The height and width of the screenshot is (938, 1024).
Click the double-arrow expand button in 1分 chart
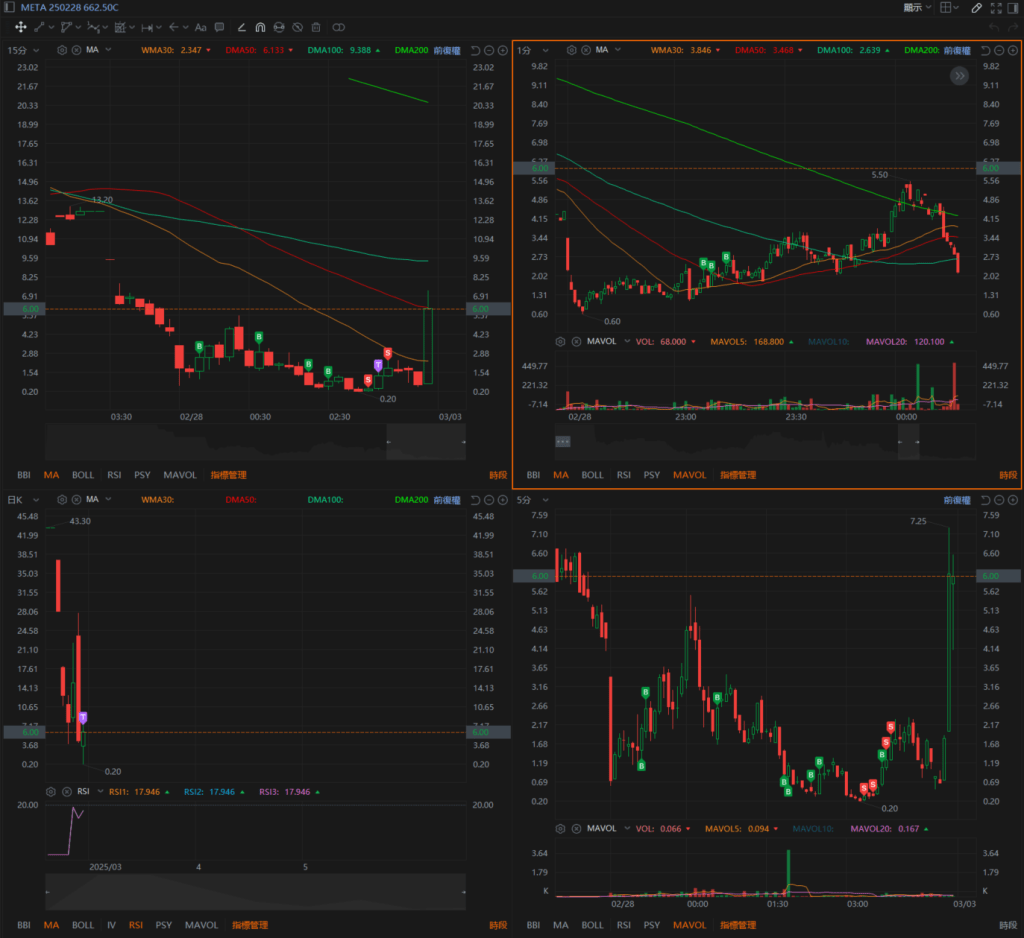959,75
